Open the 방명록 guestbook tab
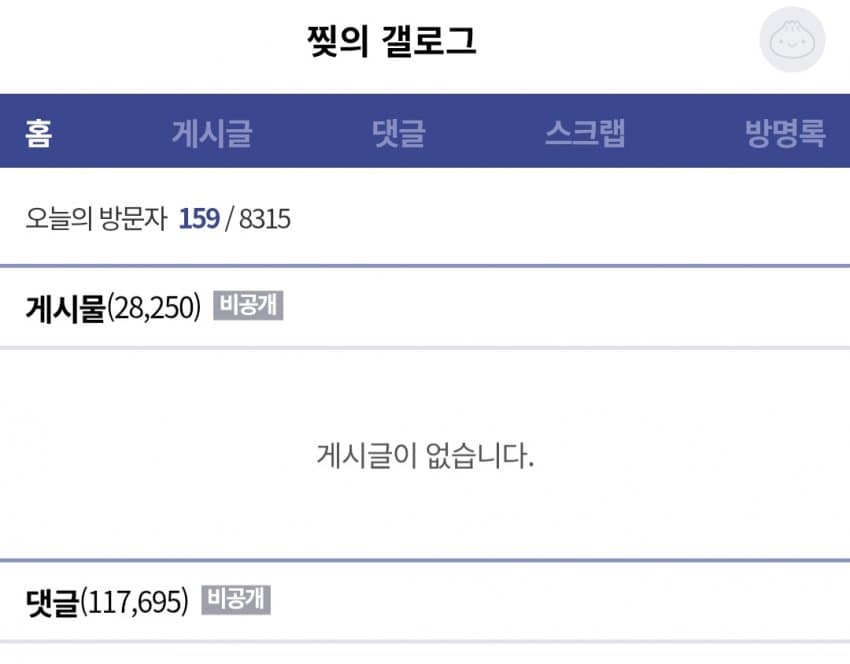The height and width of the screenshot is (664, 850). click(x=785, y=133)
